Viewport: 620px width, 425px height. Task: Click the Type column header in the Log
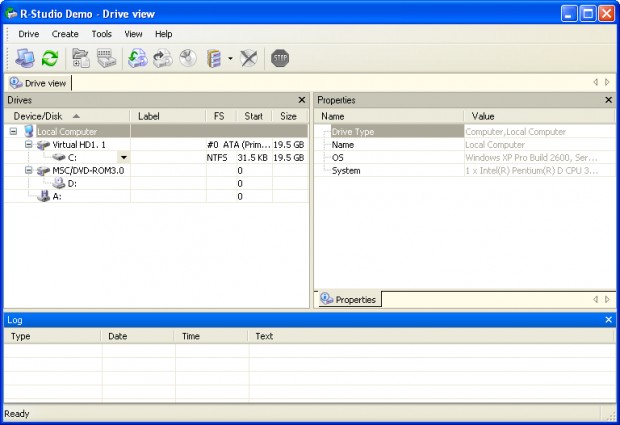click(x=53, y=336)
